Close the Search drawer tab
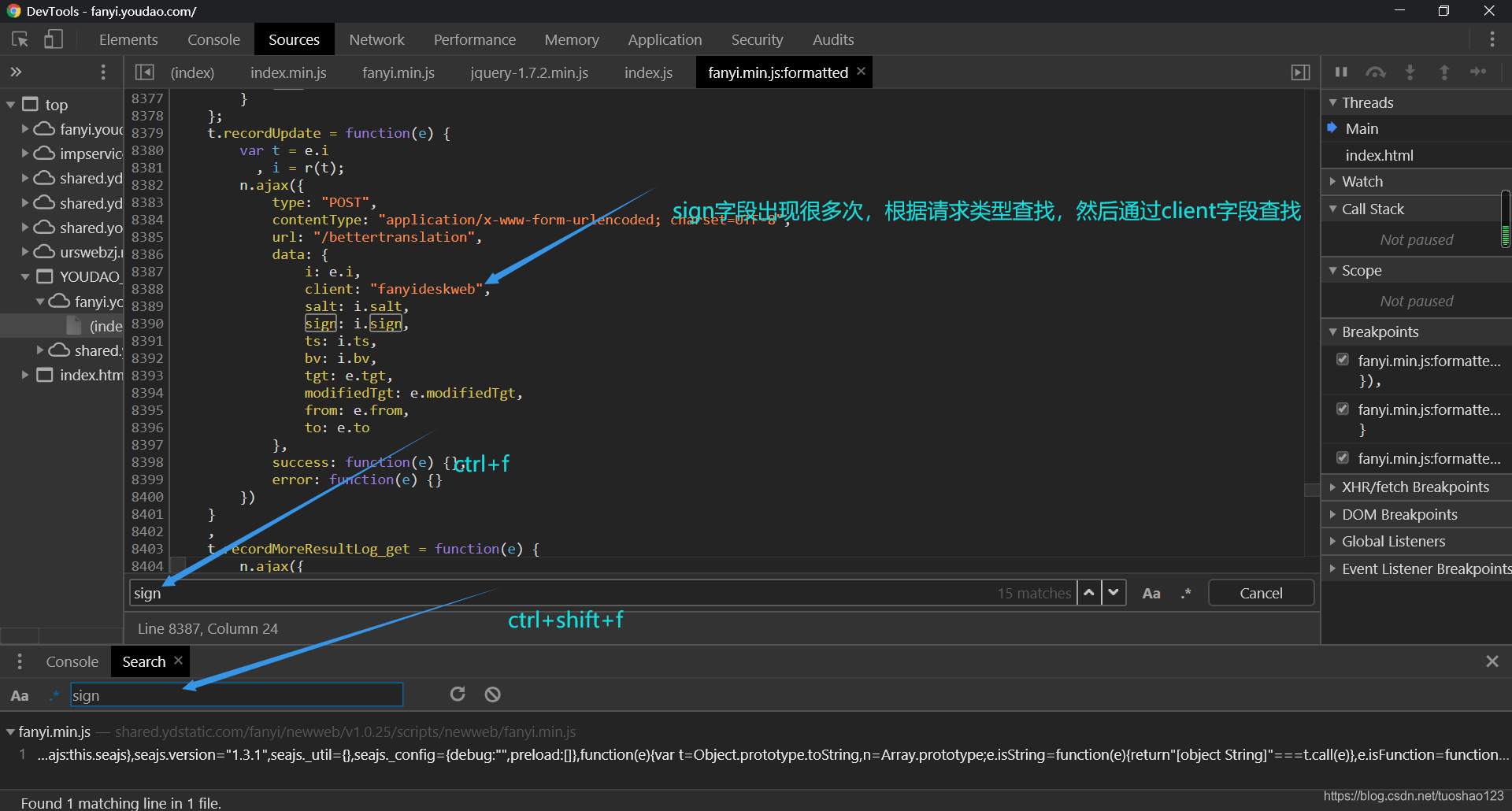Screen dimensions: 1512x811 (x=178, y=661)
